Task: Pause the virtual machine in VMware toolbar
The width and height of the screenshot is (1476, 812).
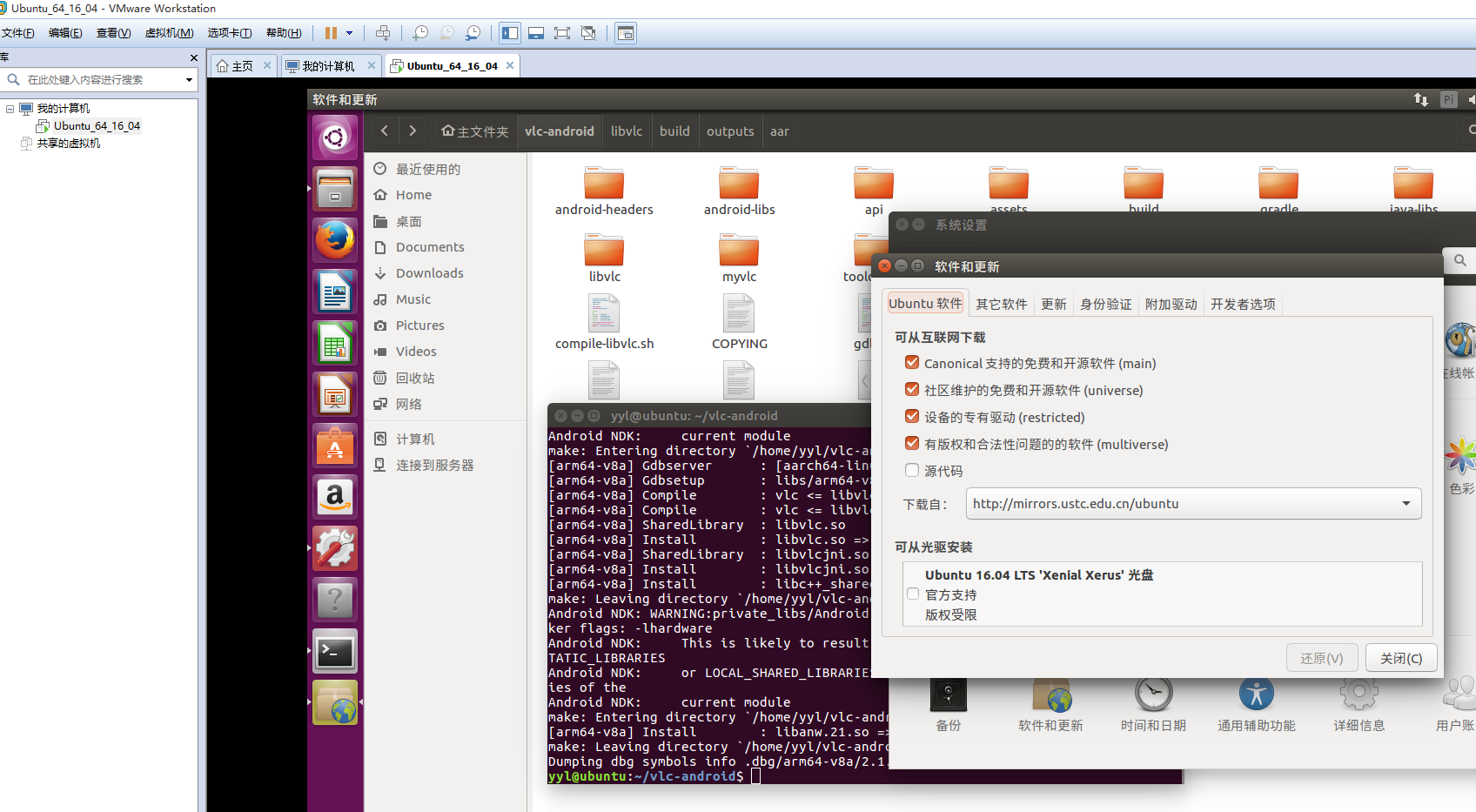Action: click(331, 33)
